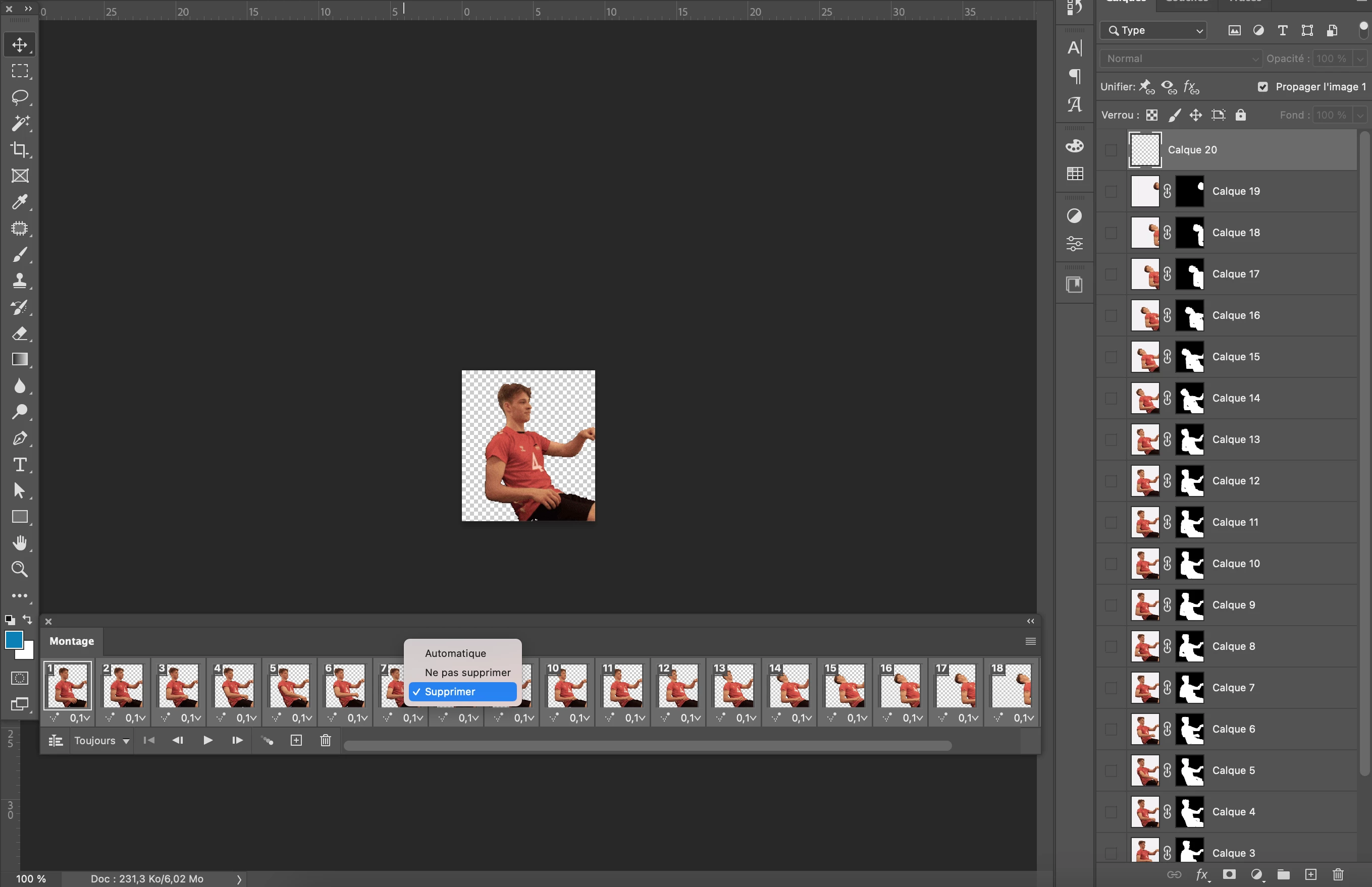Toggle the Propager l'image 1 checkbox

point(1262,87)
